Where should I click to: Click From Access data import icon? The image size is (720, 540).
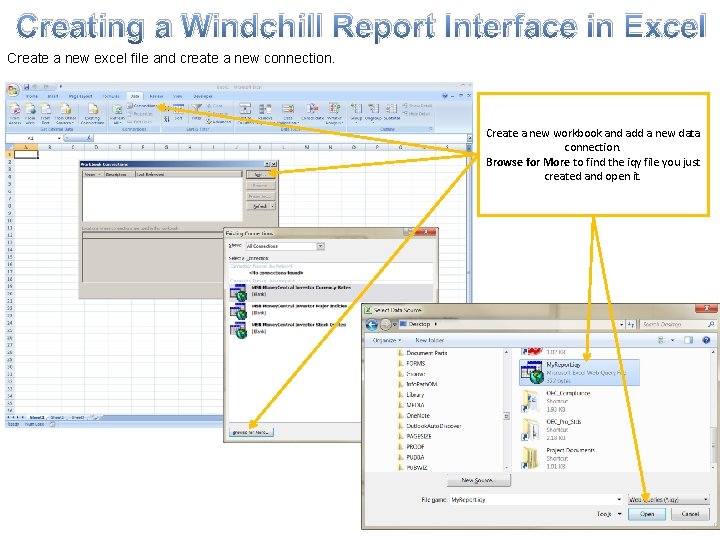tap(15, 113)
